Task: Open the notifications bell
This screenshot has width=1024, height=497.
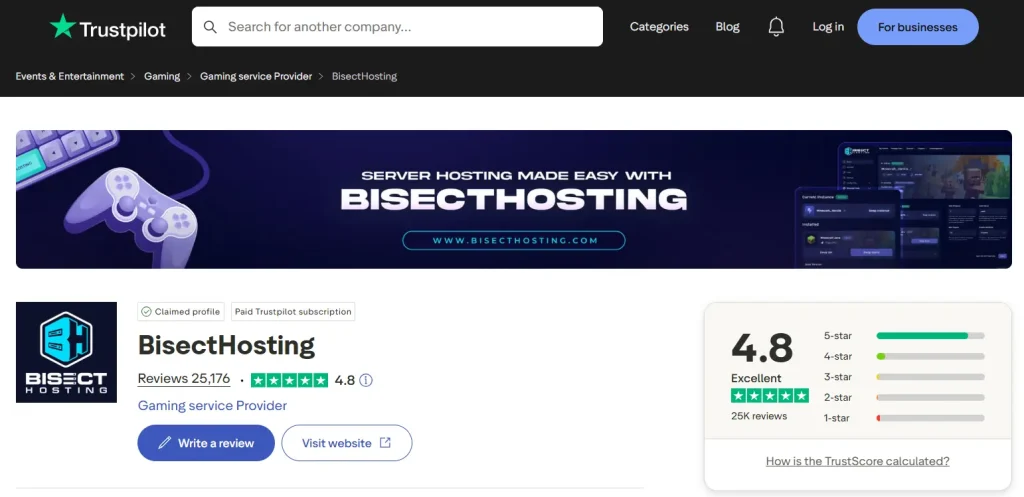Action: pos(776,27)
